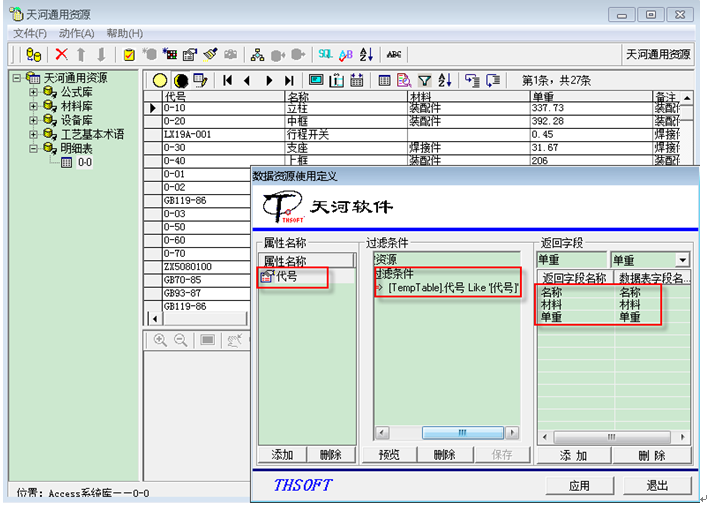Screen dimensions: 714x507
Task: Click the 预览 button
Action: click(389, 455)
